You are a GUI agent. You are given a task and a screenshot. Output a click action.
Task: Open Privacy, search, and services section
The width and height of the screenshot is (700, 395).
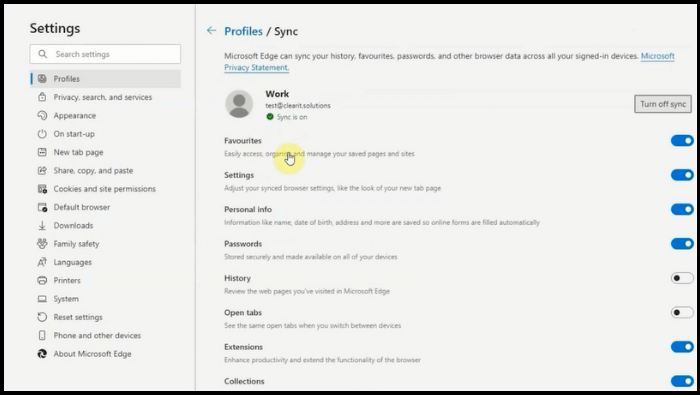click(105, 97)
